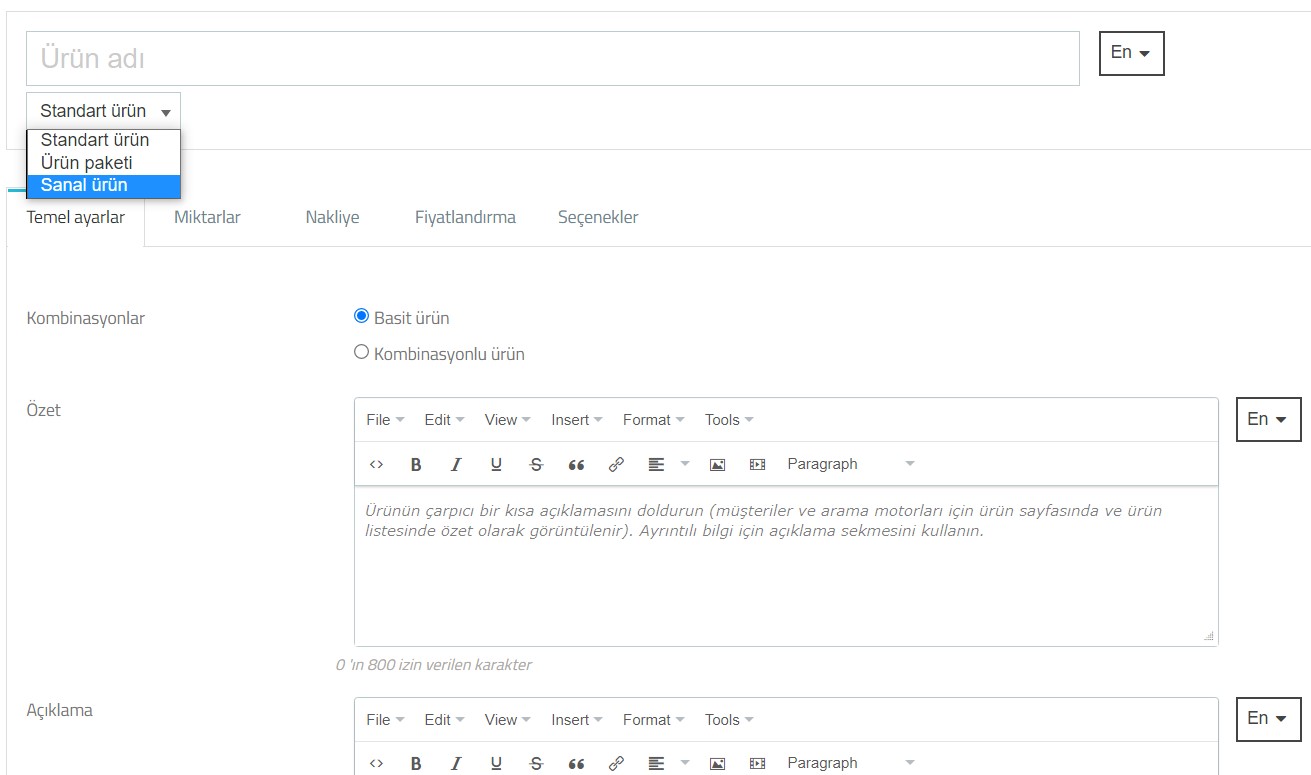Go to the Fiyatlandırma tab
The height and width of the screenshot is (775, 1311).
coord(465,217)
